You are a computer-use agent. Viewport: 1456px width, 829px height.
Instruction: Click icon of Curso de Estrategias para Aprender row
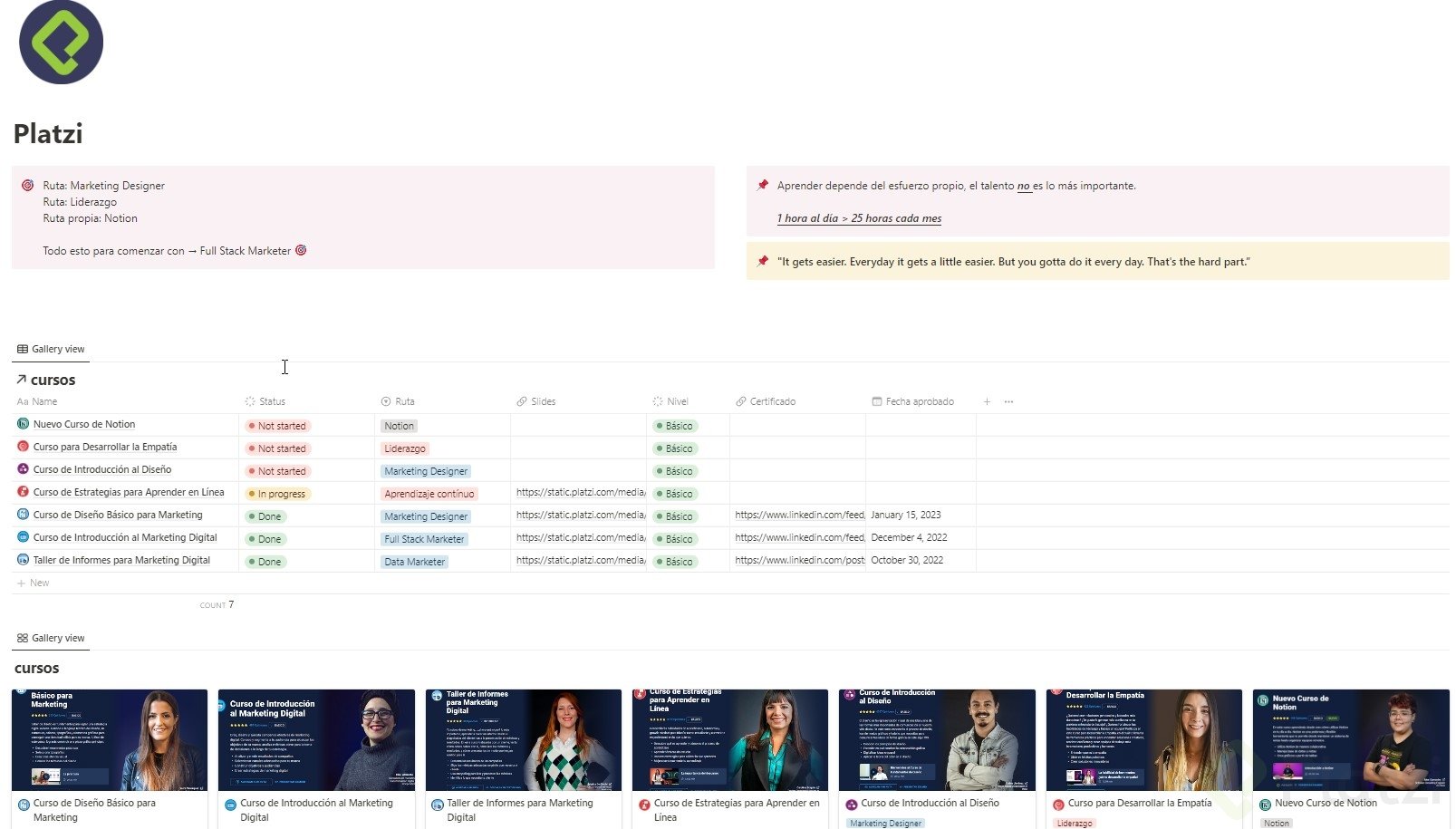[x=24, y=492]
